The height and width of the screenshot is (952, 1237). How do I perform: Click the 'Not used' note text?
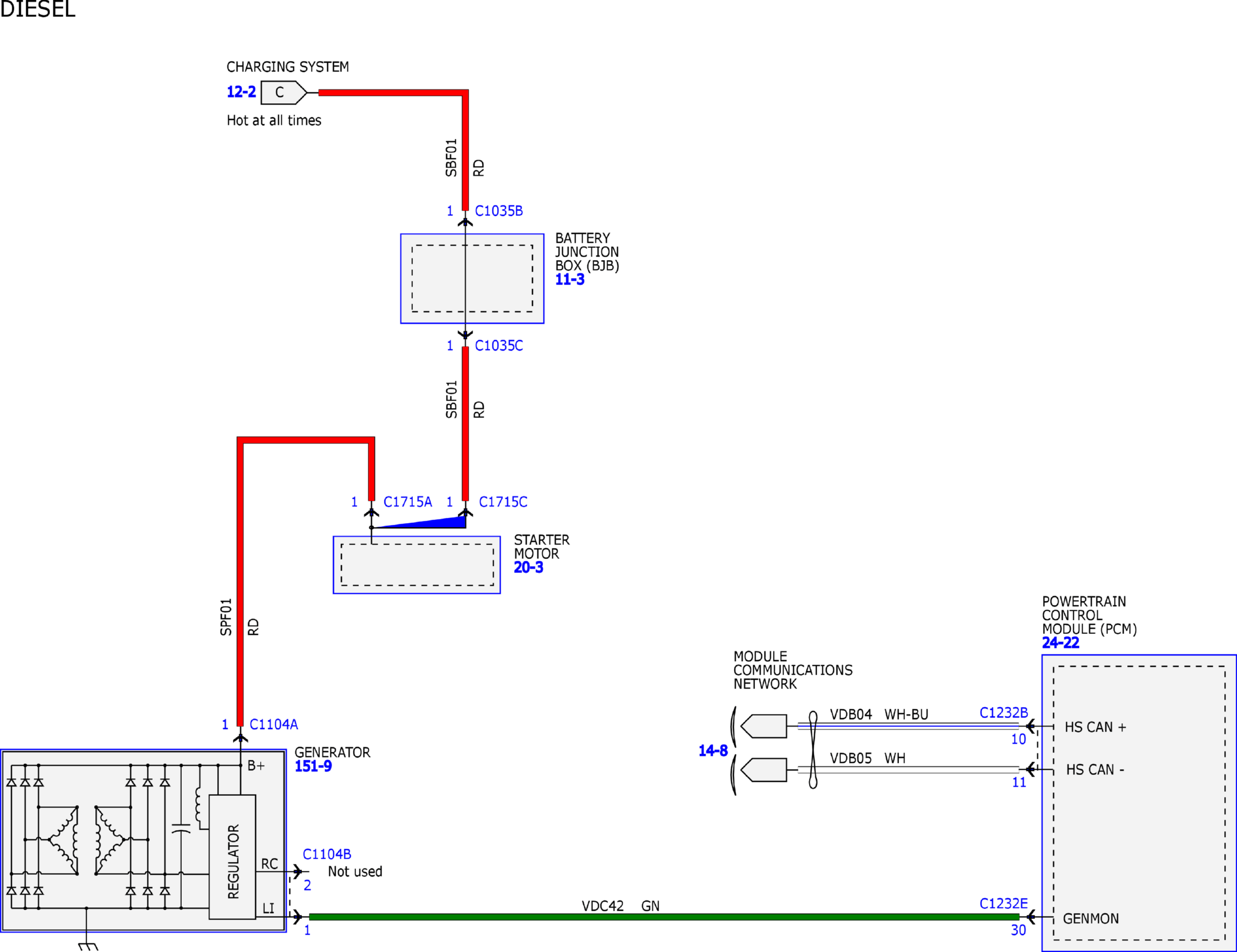coord(355,871)
